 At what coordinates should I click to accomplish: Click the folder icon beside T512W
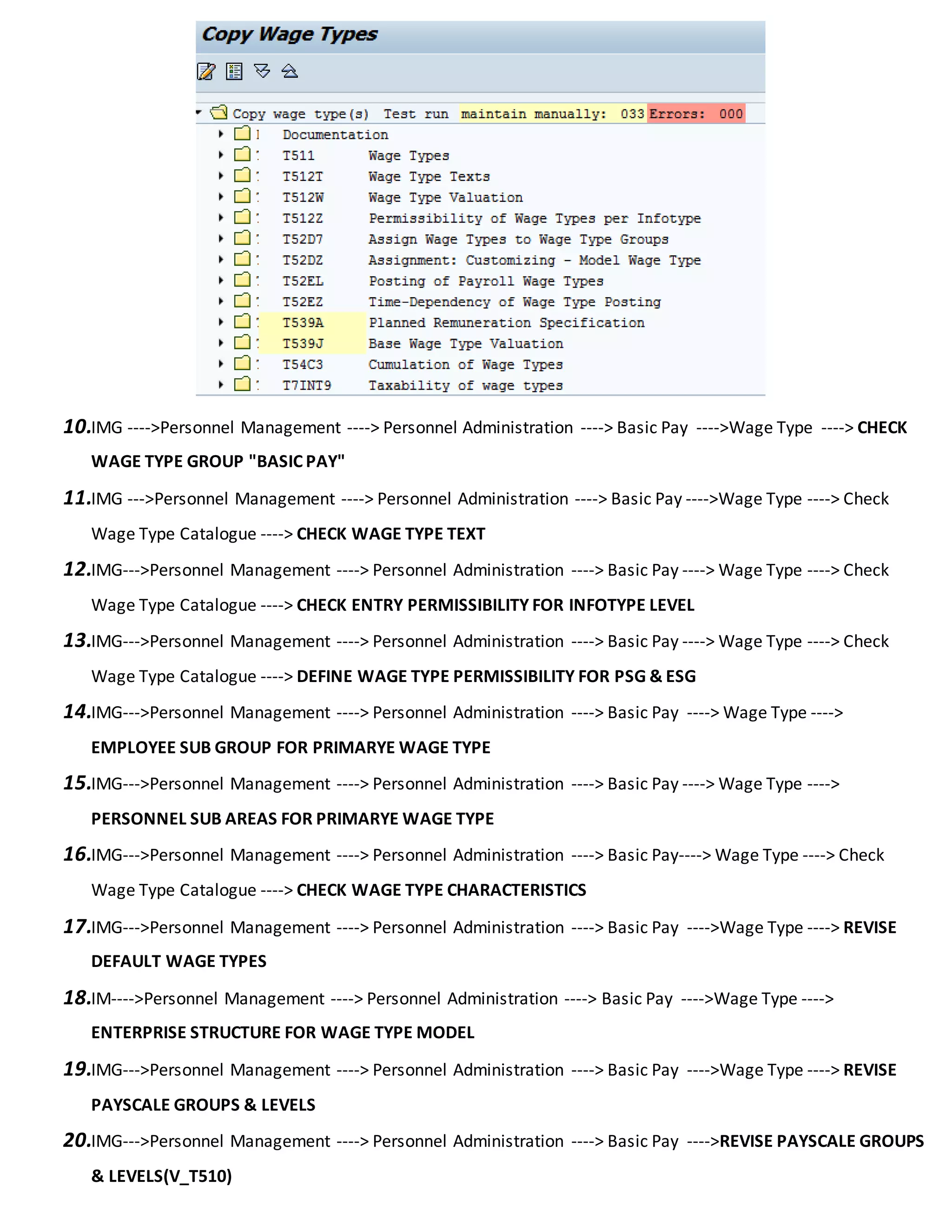[243, 196]
